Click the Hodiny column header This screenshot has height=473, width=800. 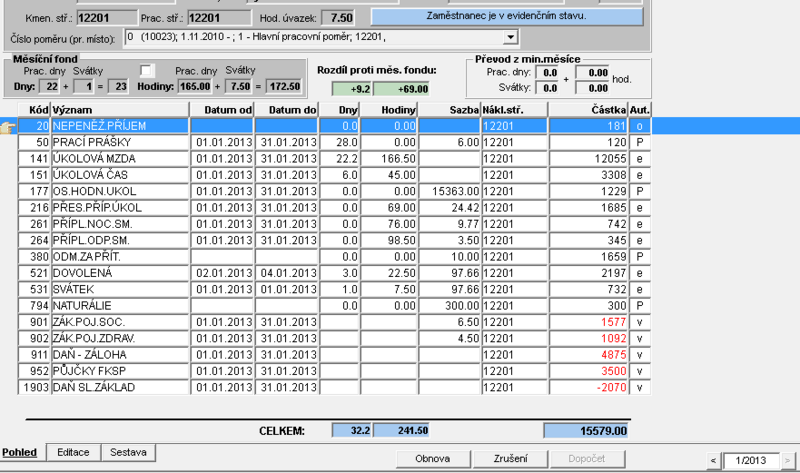pyautogui.click(x=389, y=110)
